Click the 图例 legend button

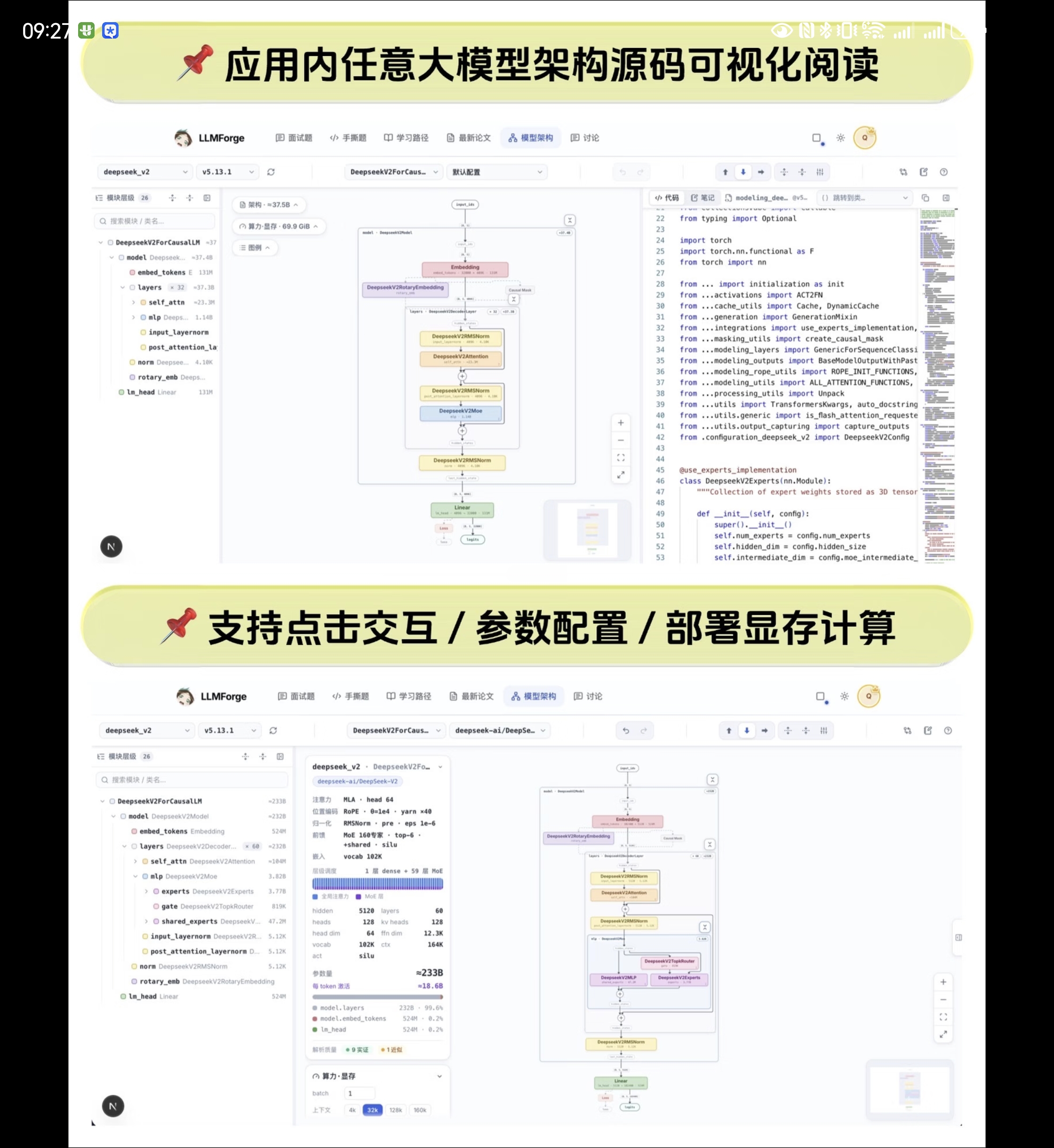click(x=255, y=247)
